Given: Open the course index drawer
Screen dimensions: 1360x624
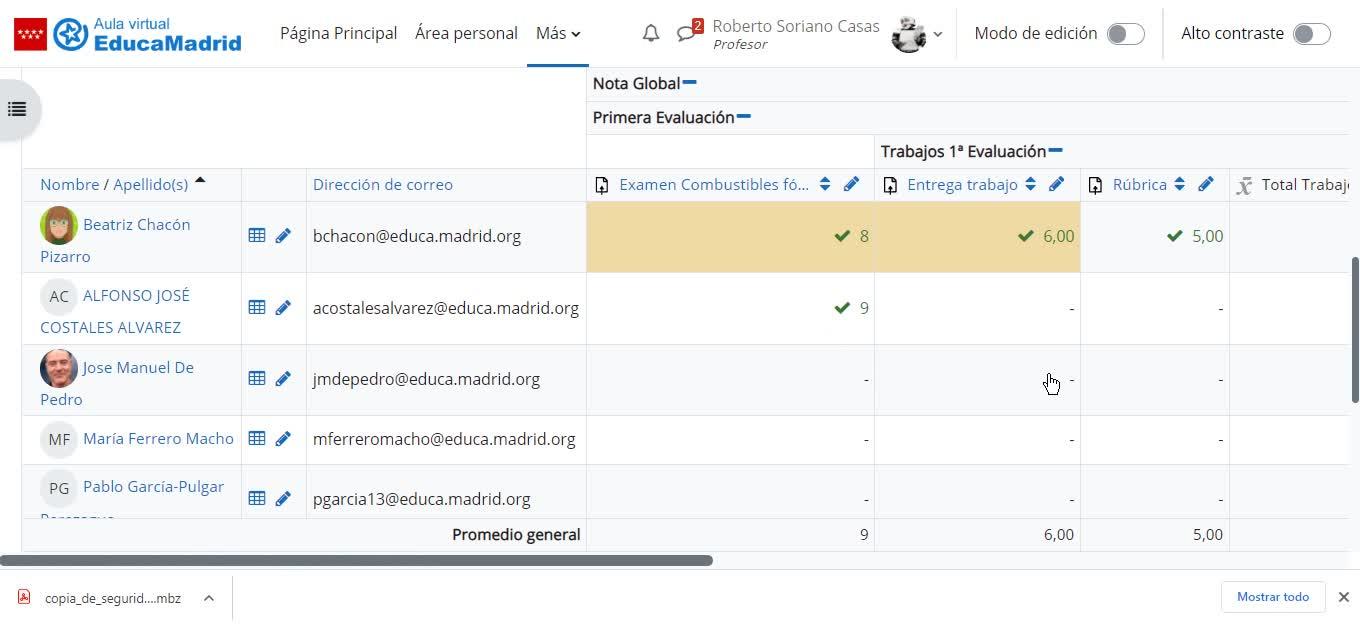Looking at the screenshot, I should coord(17,109).
